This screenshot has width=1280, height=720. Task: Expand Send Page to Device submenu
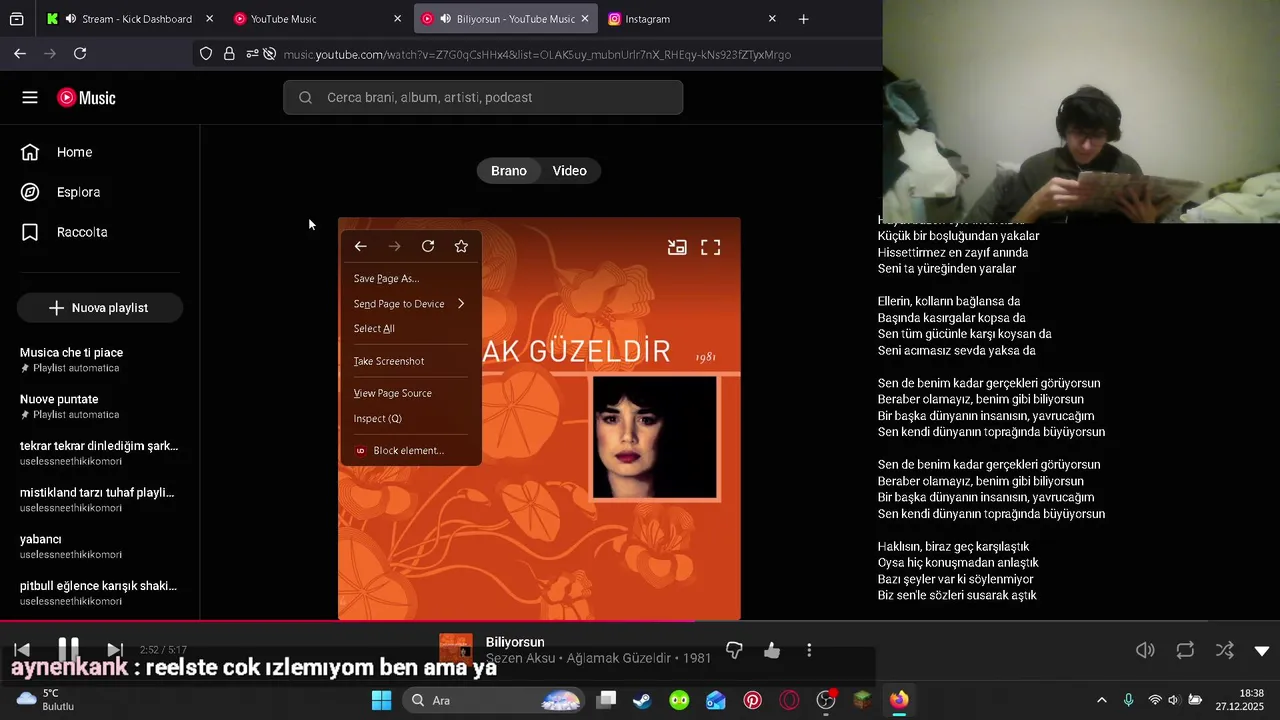(x=410, y=304)
